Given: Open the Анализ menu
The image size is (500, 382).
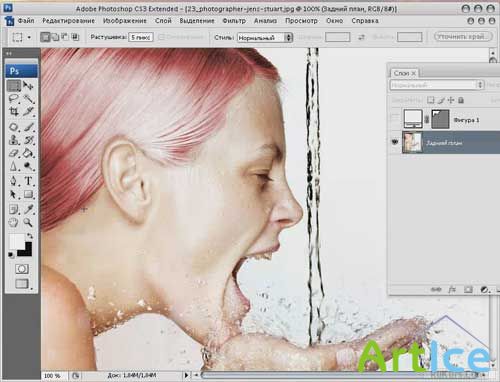Looking at the screenshot, I should click(x=265, y=21).
